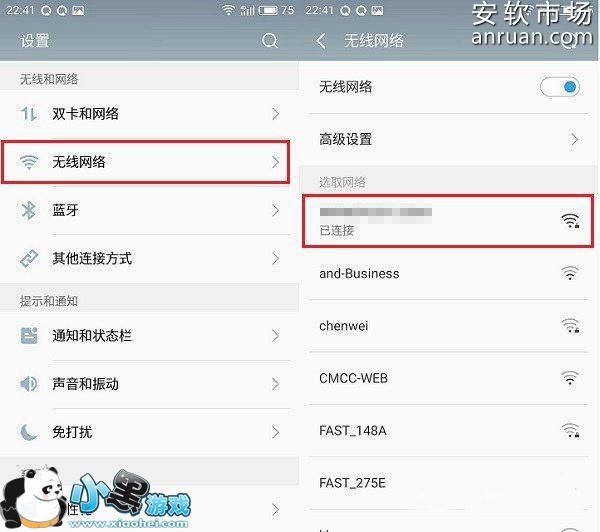Tap the search magnifier icon in Settings
The image size is (600, 532).
[x=270, y=40]
